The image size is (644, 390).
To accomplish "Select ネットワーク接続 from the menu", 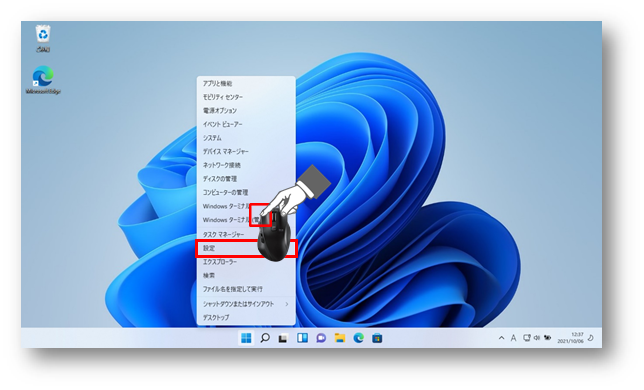I will point(246,165).
